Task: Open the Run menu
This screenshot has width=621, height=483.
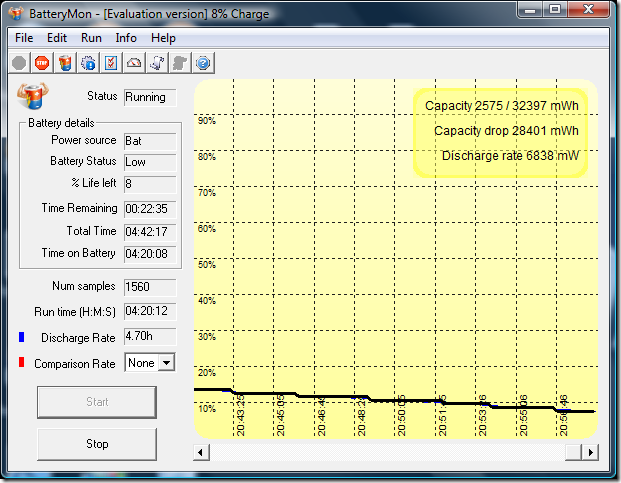Action: coord(91,38)
